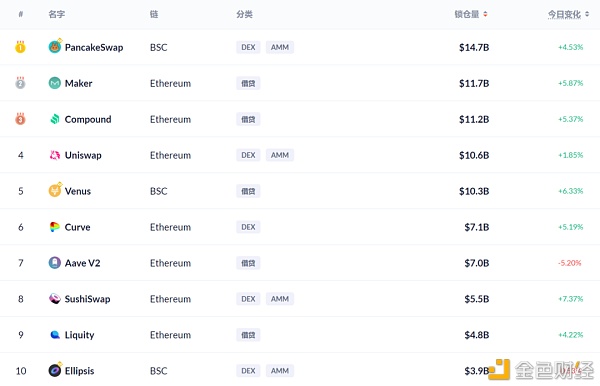Click the Venus logo icon
The image size is (600, 386).
[55, 191]
